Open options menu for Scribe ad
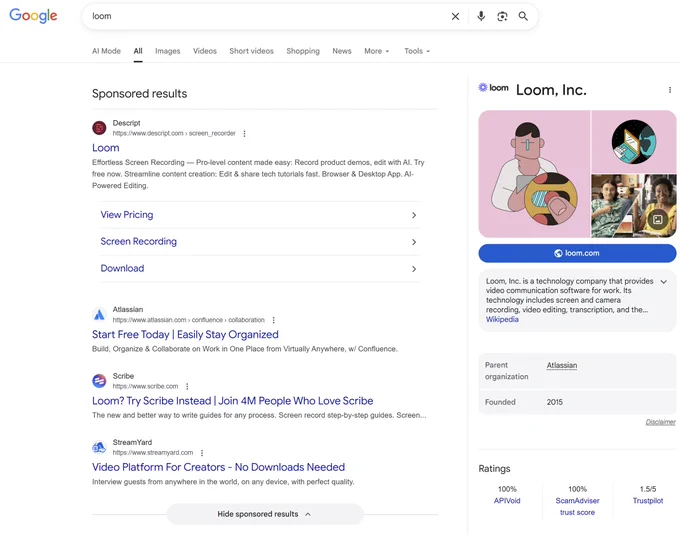 pyautogui.click(x=187, y=386)
